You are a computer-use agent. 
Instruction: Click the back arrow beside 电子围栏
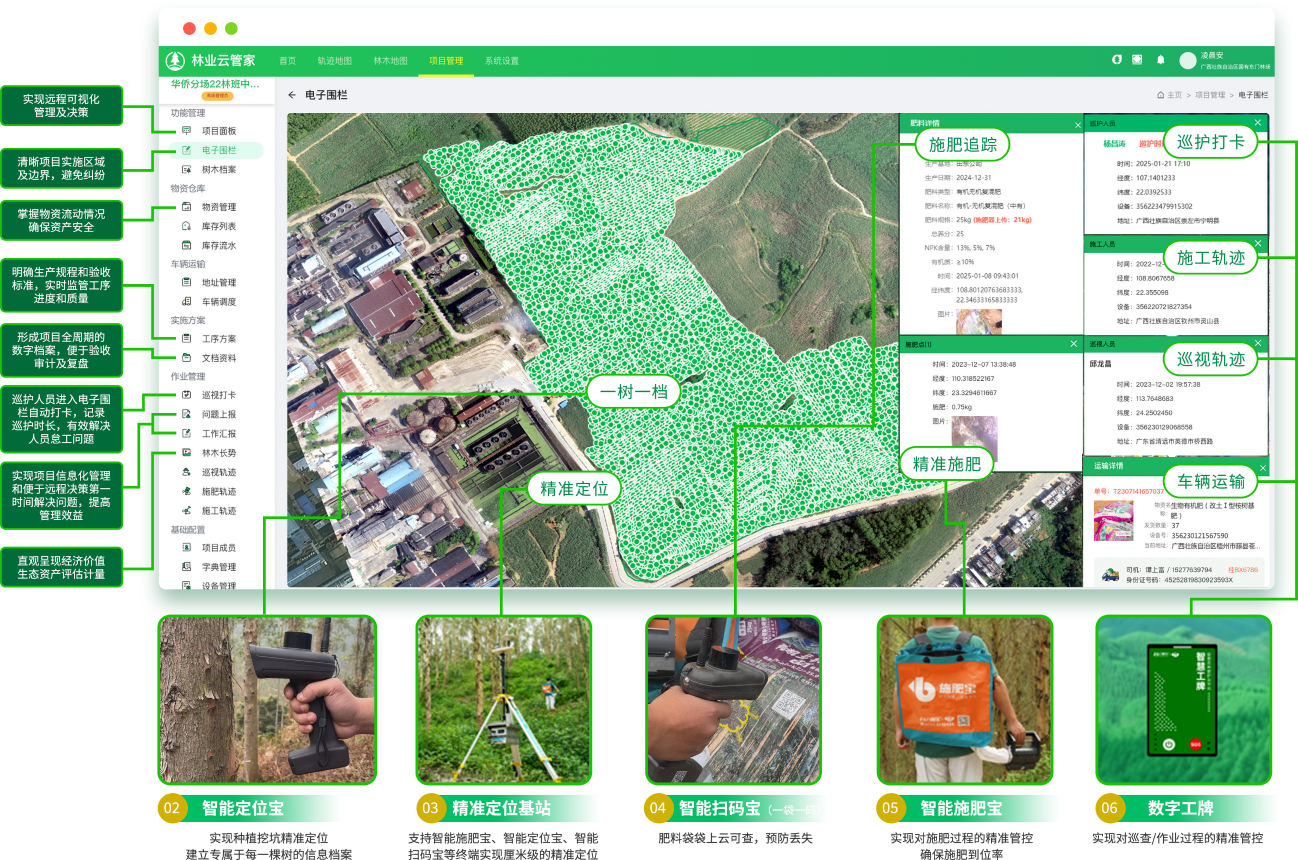tap(292, 95)
